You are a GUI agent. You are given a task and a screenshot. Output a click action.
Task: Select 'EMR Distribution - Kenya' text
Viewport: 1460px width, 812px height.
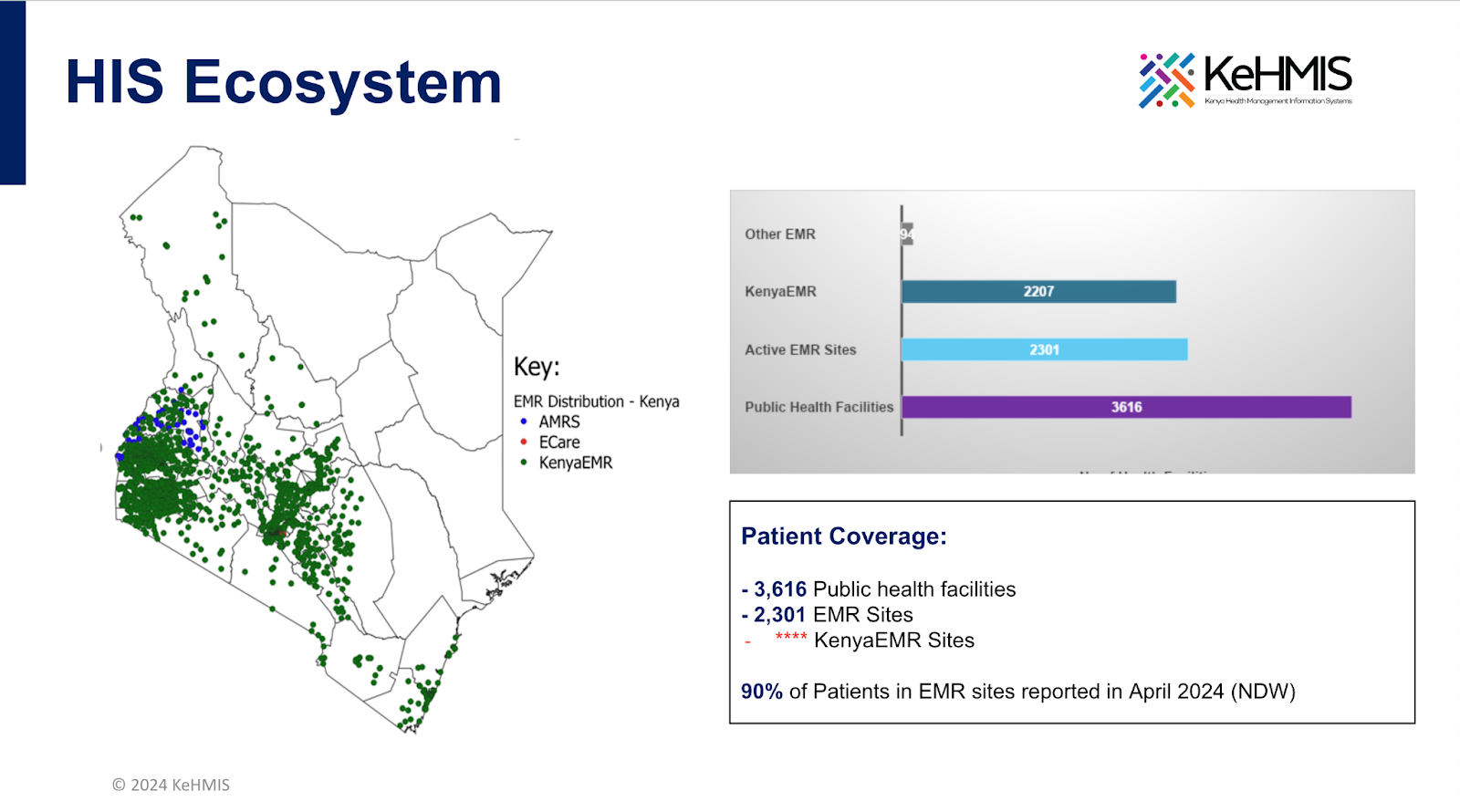click(597, 401)
